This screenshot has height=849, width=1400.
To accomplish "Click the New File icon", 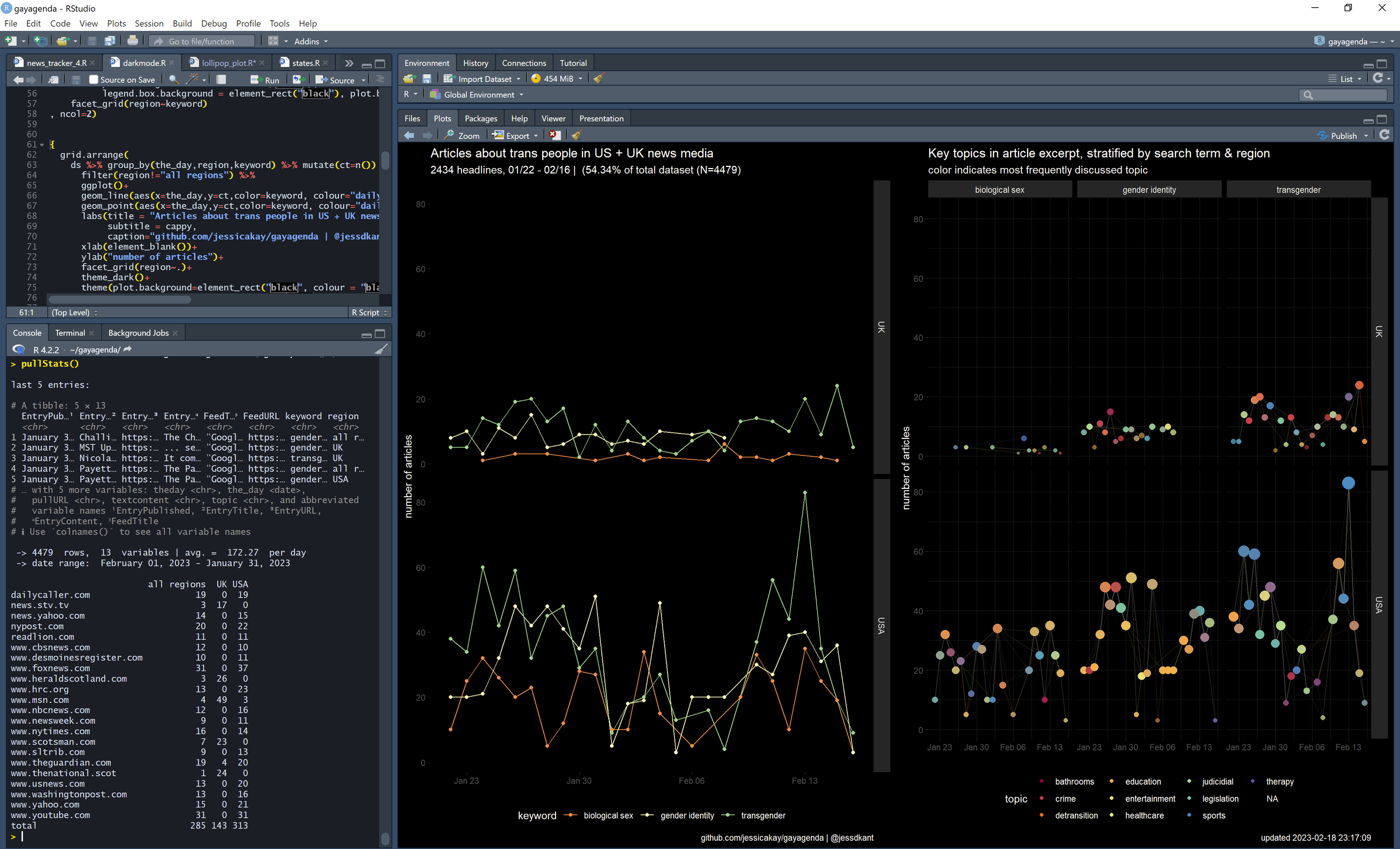I will [x=11, y=41].
